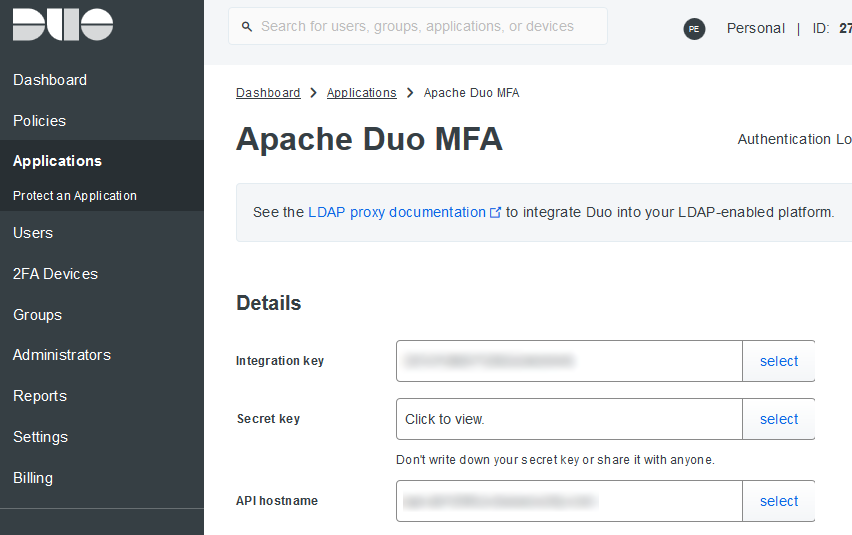Open 2FA Devices in the sidebar

click(x=55, y=274)
